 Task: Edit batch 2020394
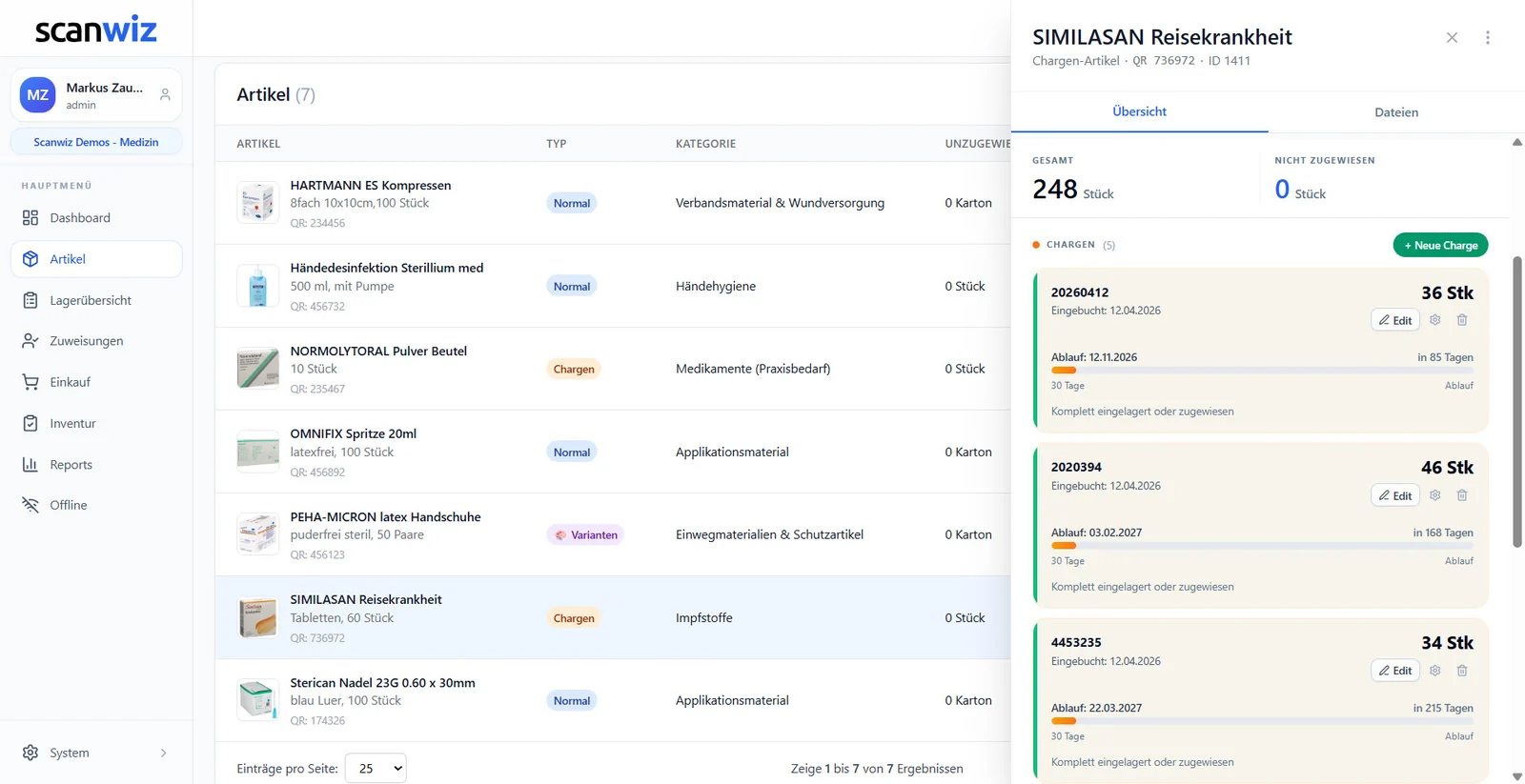click(1395, 495)
